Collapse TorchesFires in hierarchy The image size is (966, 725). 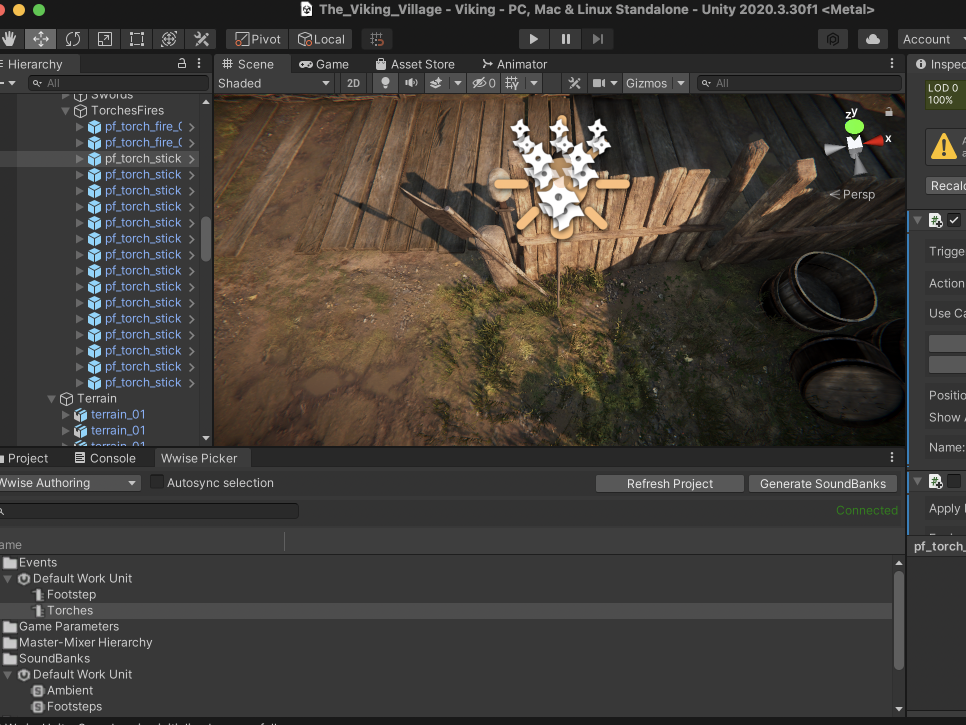[65, 111]
